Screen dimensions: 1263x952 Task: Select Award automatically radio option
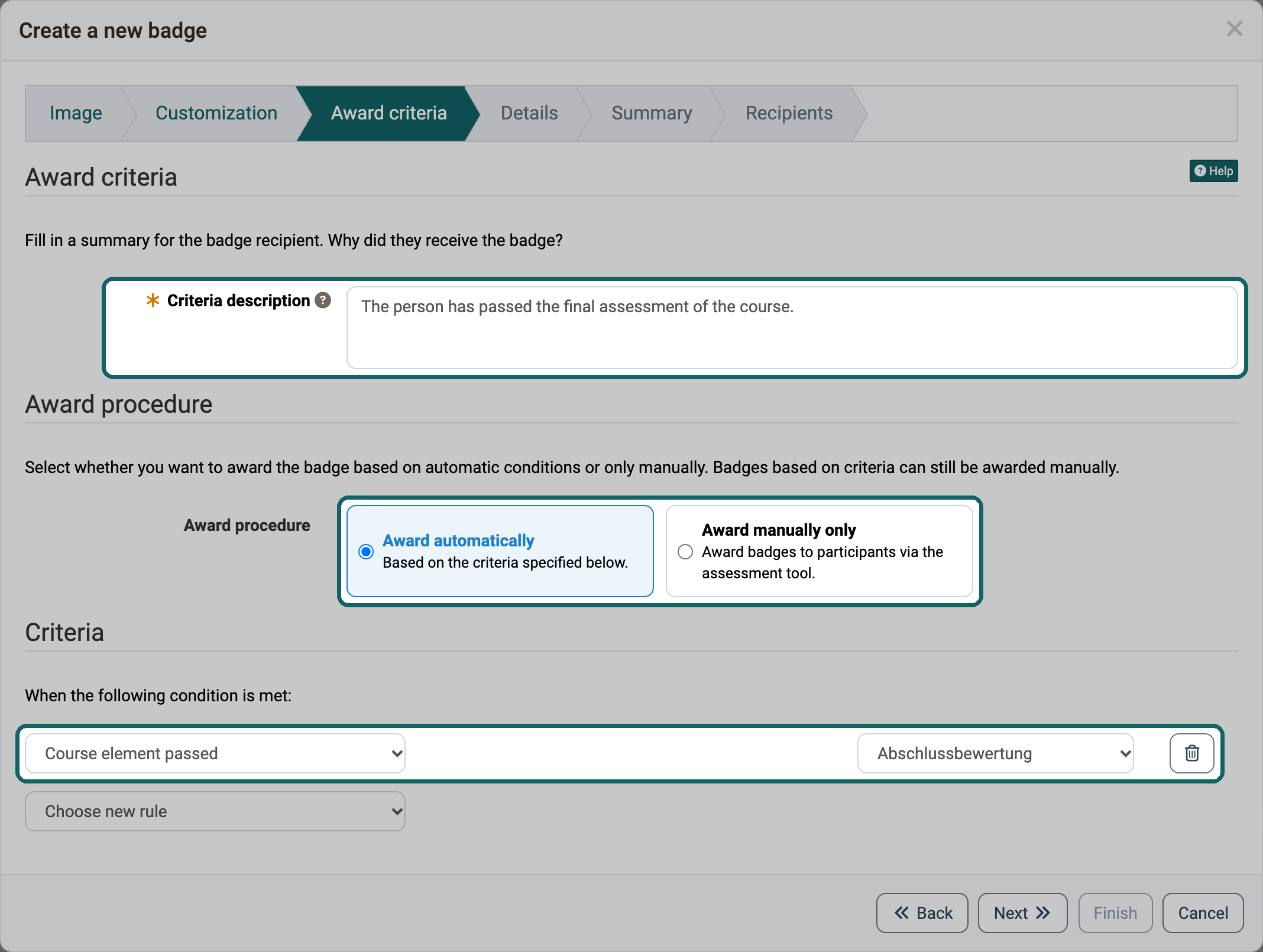coord(366,552)
